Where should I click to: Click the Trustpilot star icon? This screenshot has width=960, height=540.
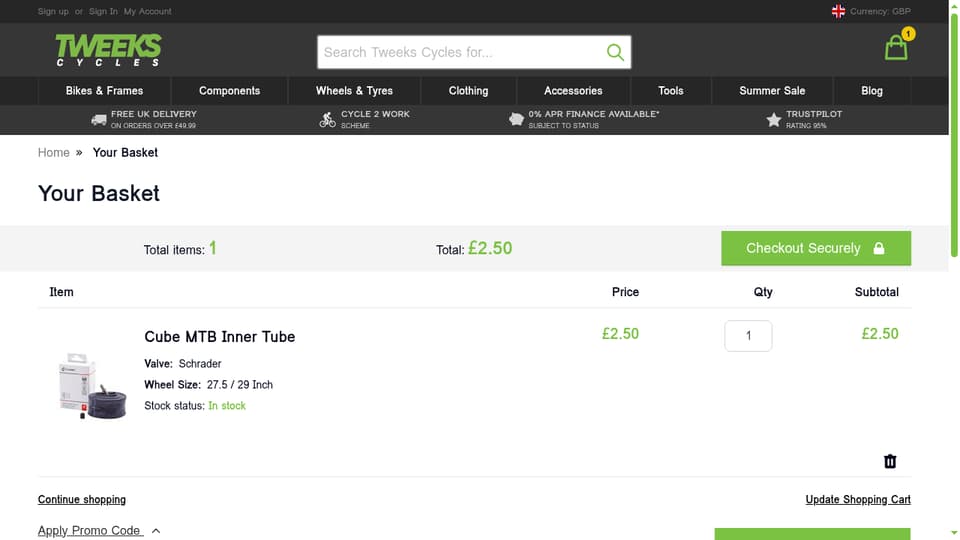click(773, 119)
